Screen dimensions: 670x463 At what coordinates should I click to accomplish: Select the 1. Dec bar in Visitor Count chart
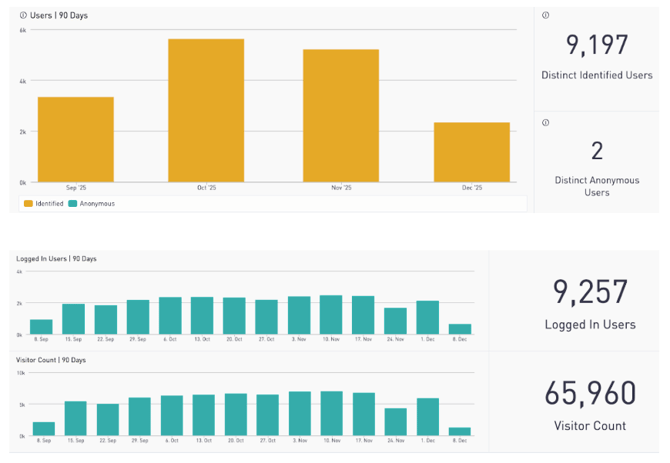[x=428, y=417]
